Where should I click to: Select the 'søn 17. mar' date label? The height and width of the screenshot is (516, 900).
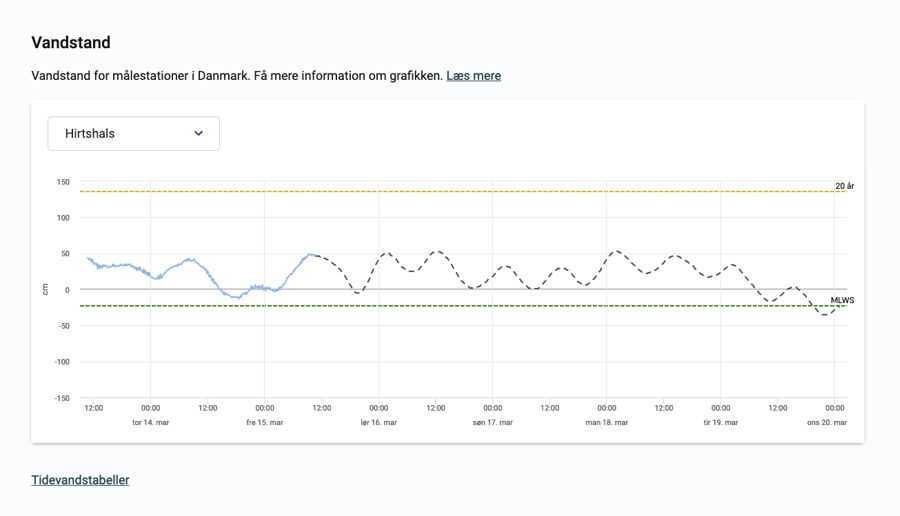tap(493, 422)
